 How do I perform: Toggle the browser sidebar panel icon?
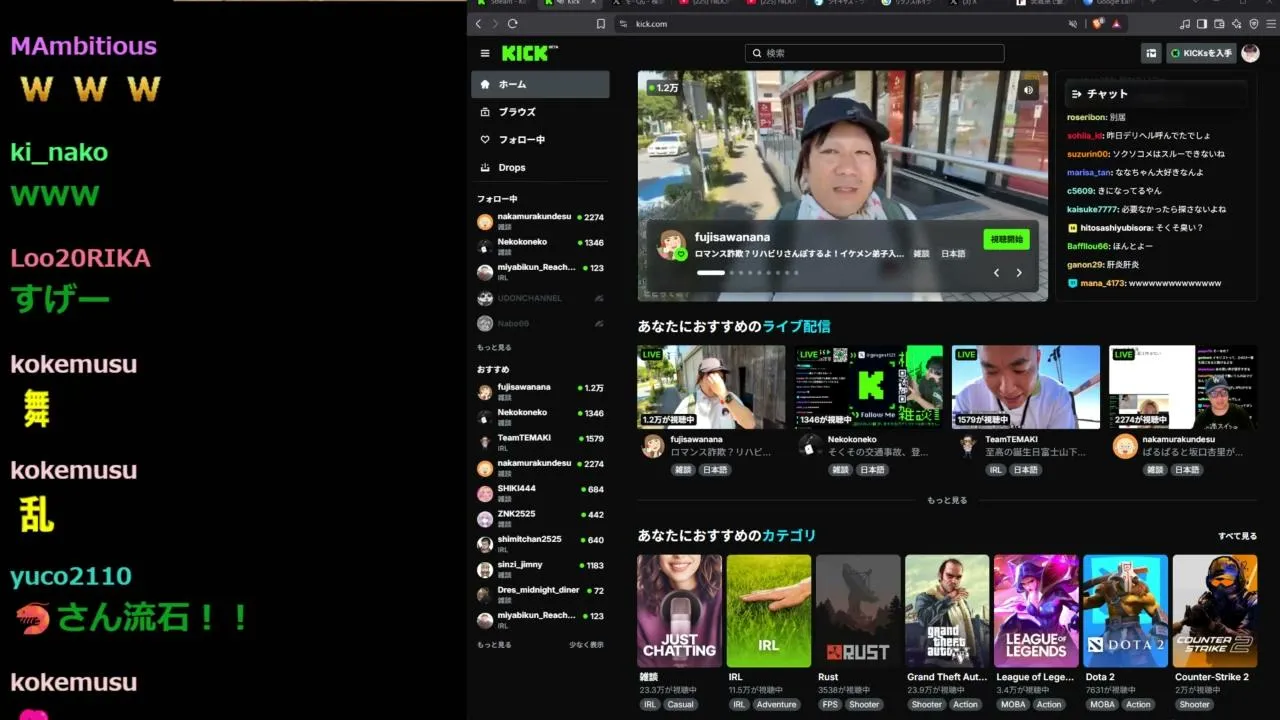point(1202,24)
